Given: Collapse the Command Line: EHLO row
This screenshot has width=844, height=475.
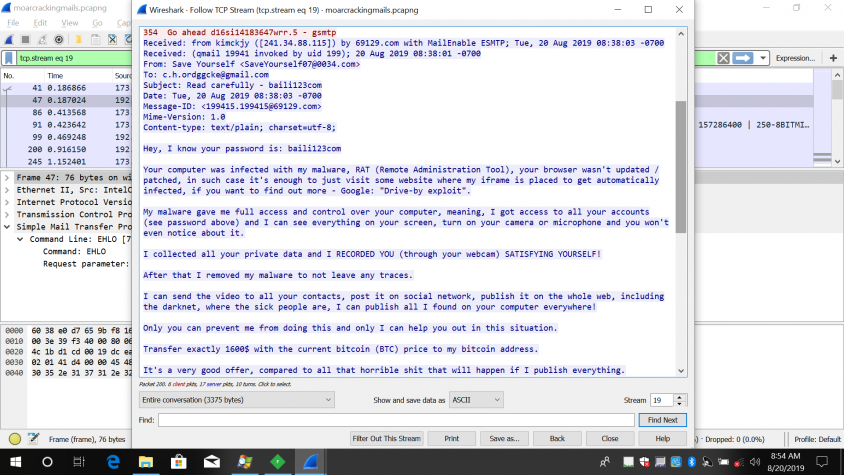Looking at the screenshot, I should point(20,239).
